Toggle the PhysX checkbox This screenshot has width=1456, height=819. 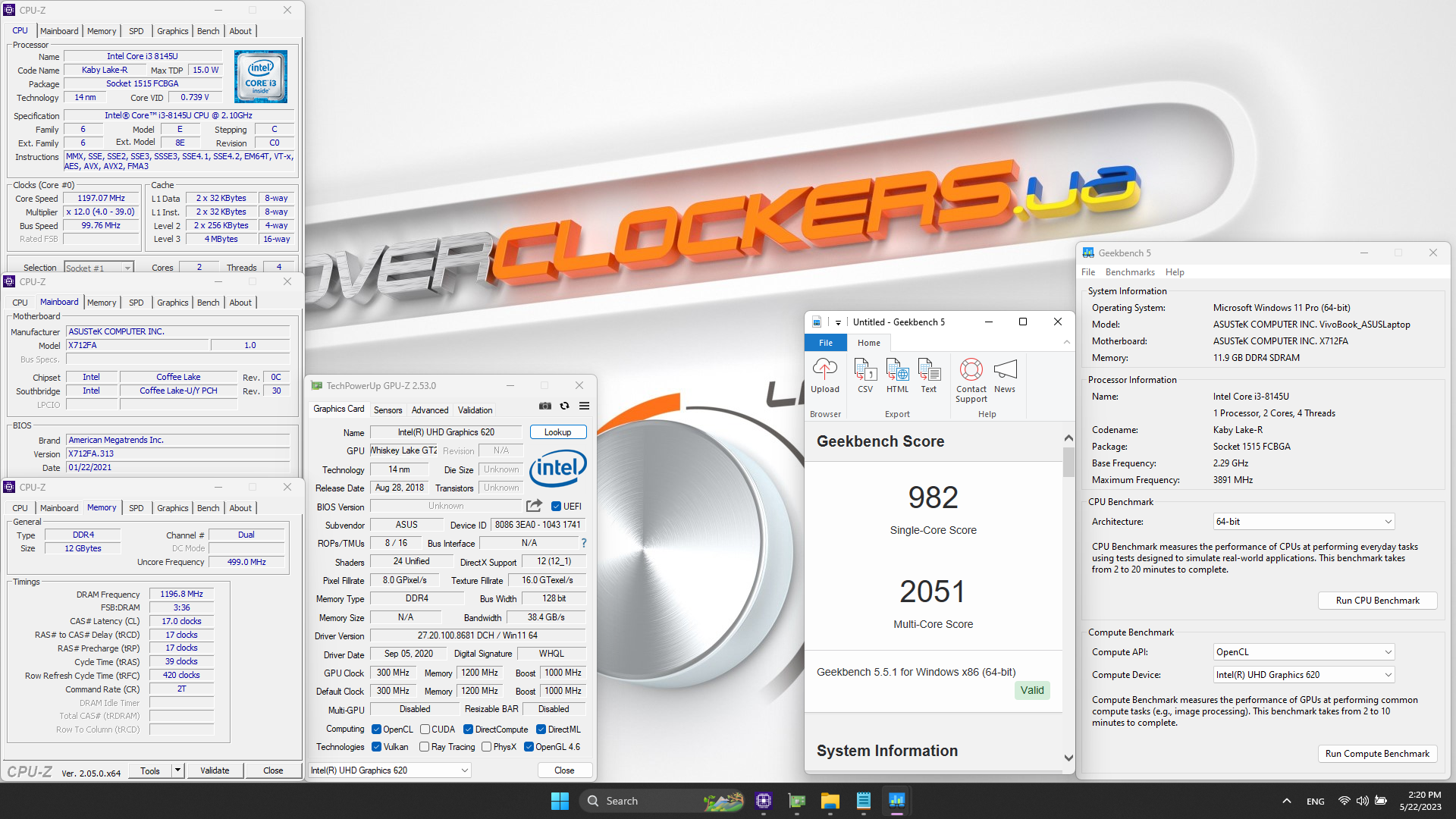pyautogui.click(x=487, y=747)
